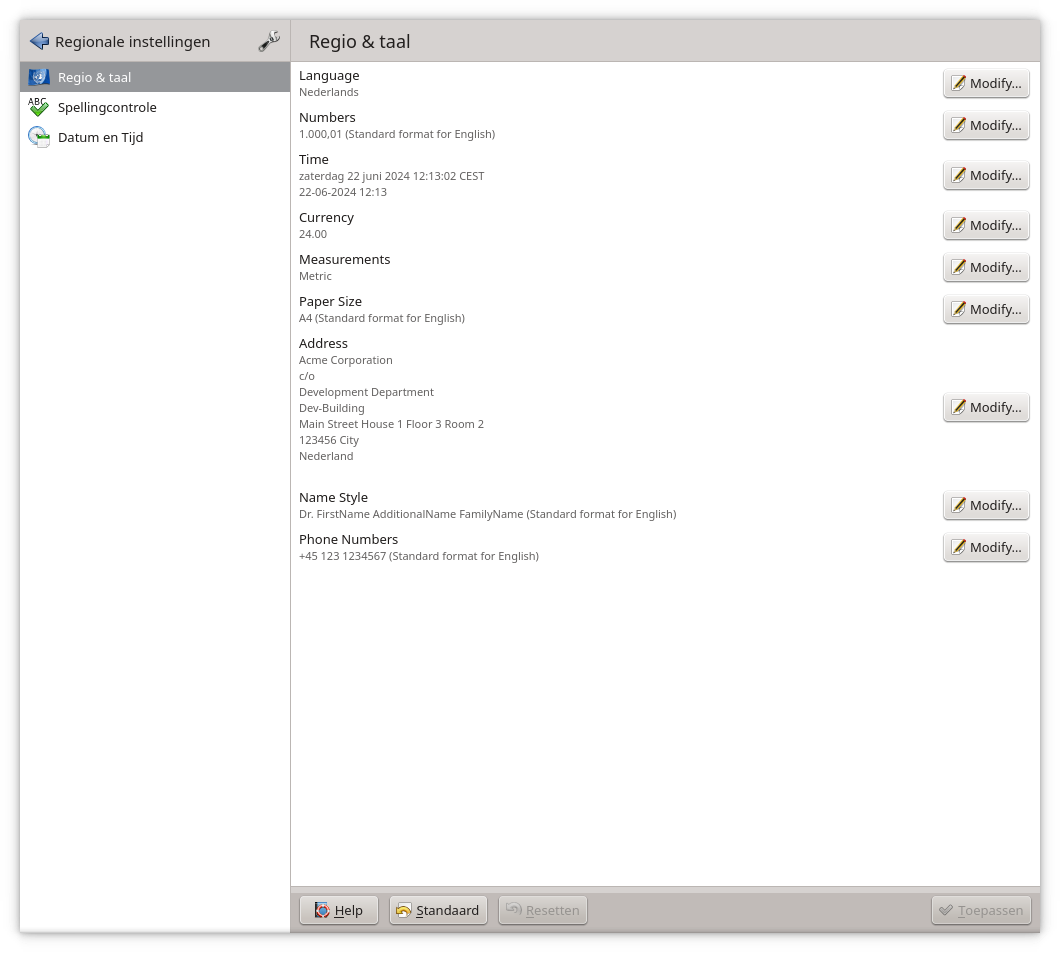
Task: Click the 22-06-2024 12:13 short date text
Action: coord(343,192)
